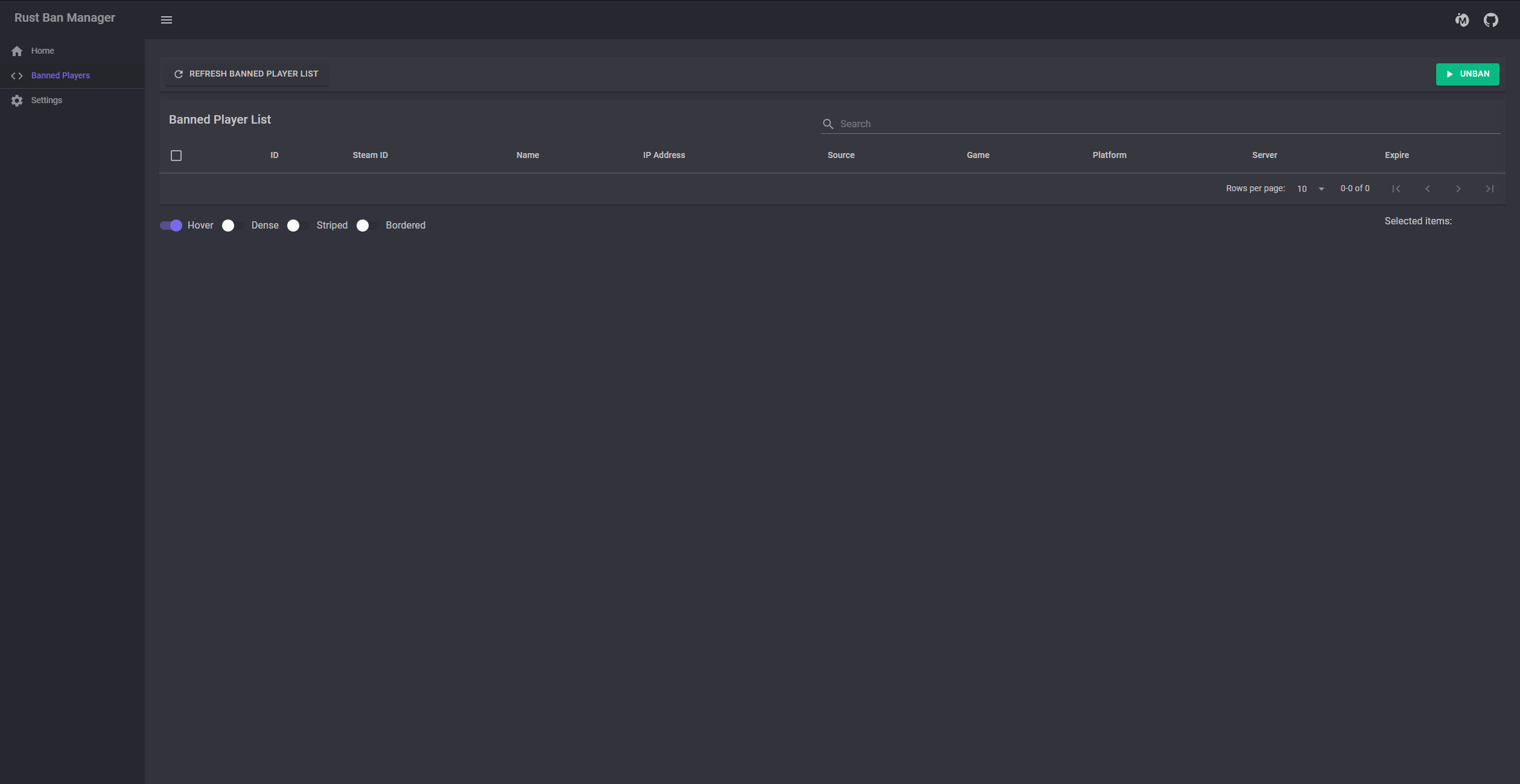Click the Platform column header
1520x784 pixels.
pos(1109,156)
